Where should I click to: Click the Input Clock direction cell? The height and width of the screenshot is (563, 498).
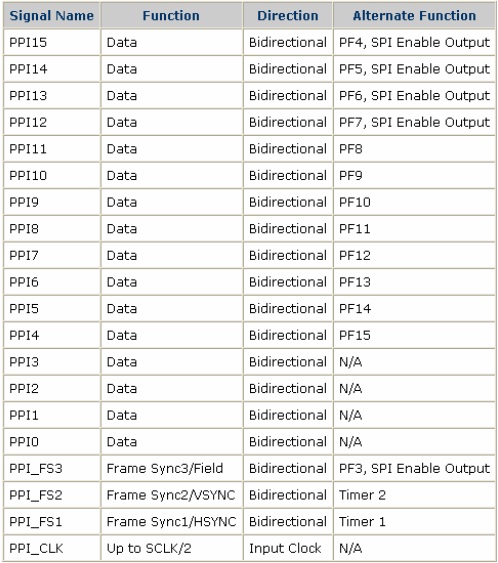click(288, 548)
